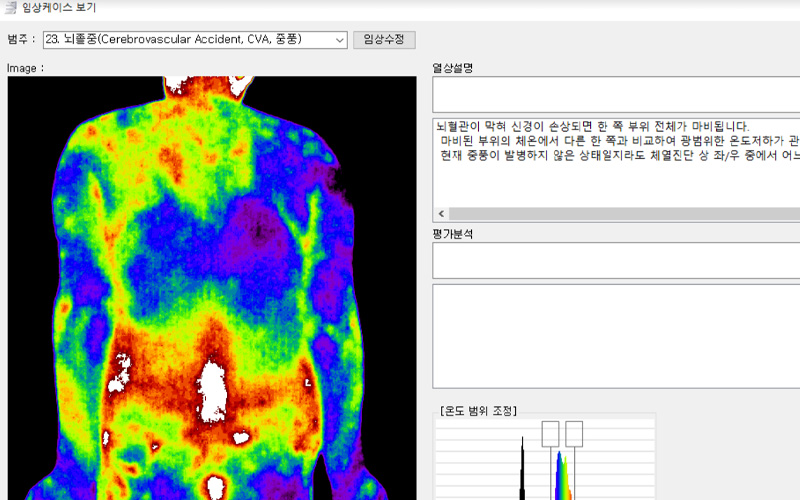Click the 평가분석 section label
Image resolution: width=800 pixels, height=500 pixels.
[x=453, y=234]
